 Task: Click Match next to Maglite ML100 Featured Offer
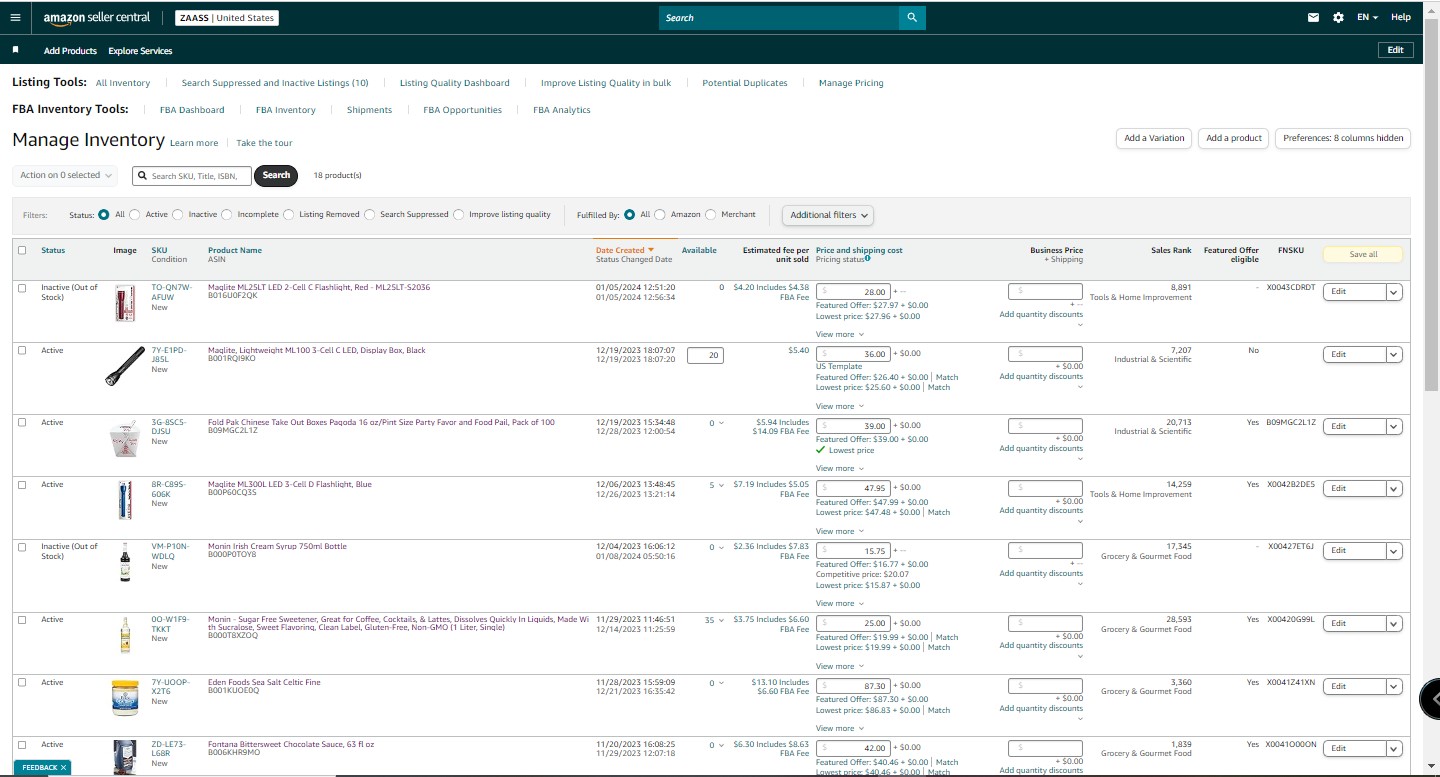click(x=946, y=377)
